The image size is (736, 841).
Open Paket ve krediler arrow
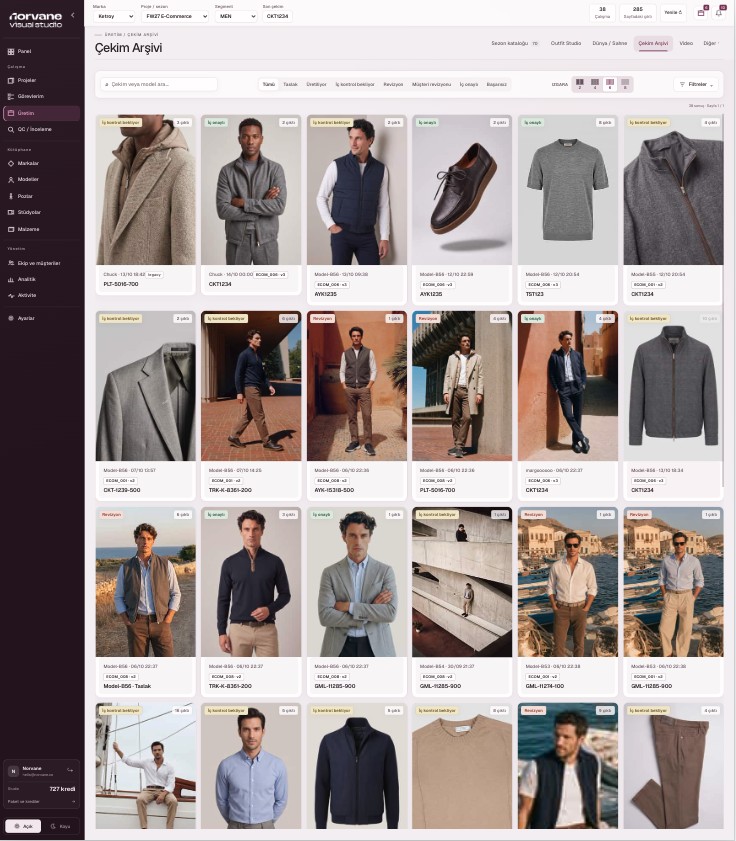coord(73,802)
